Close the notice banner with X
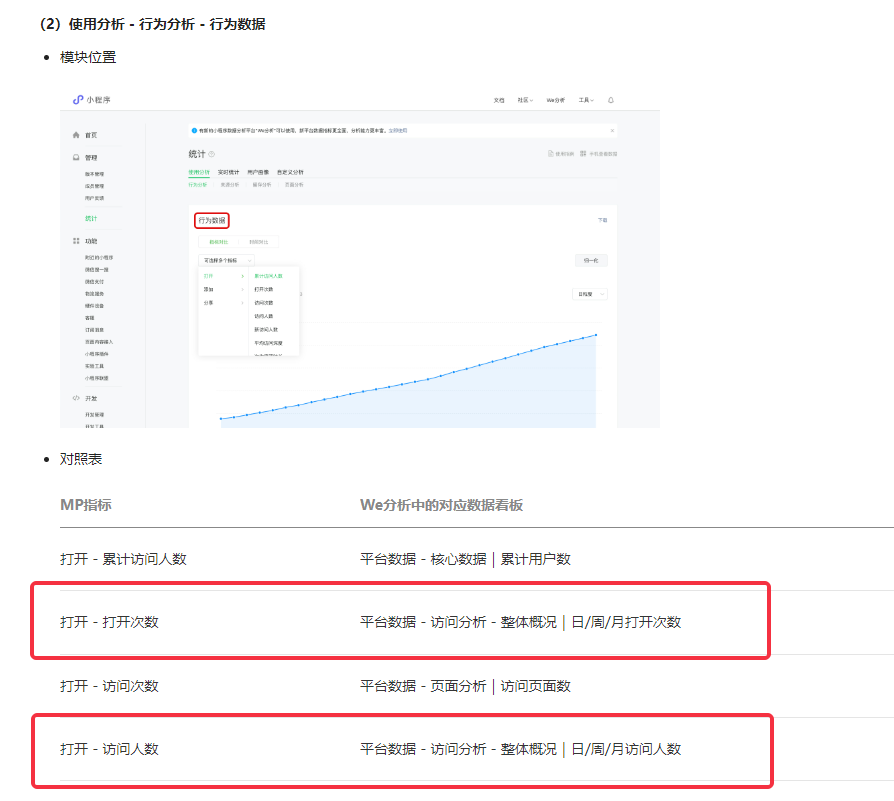 612,131
